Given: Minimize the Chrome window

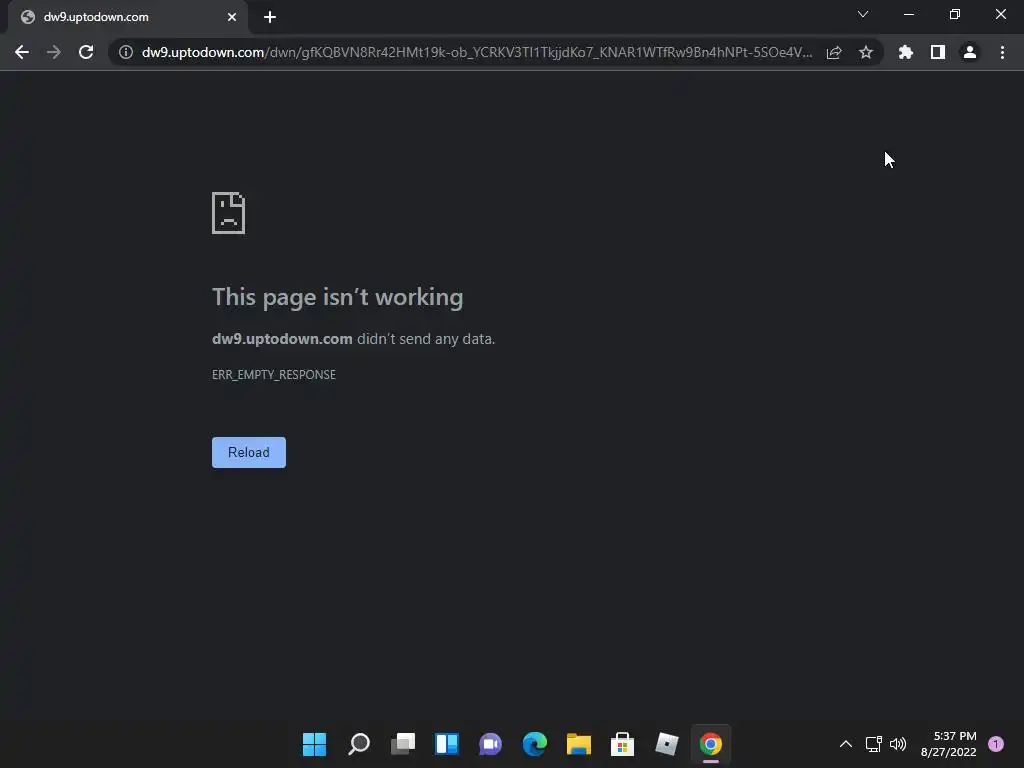Looking at the screenshot, I should [x=909, y=14].
